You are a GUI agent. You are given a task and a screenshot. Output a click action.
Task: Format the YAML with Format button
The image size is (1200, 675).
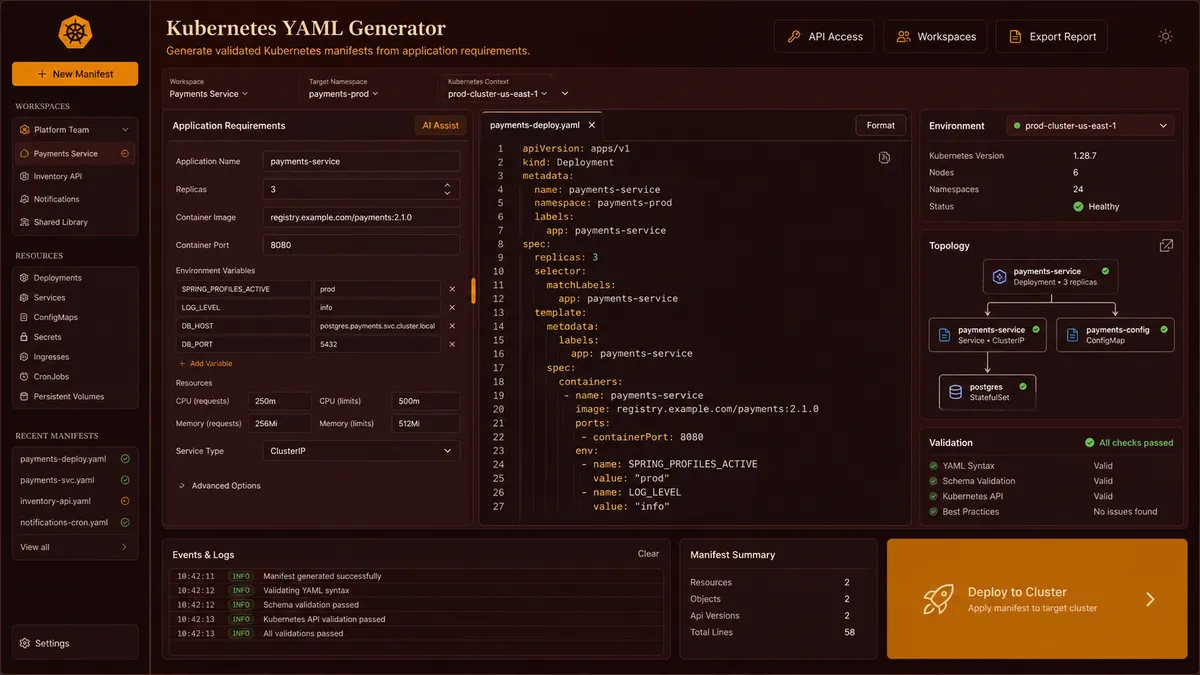(x=881, y=125)
